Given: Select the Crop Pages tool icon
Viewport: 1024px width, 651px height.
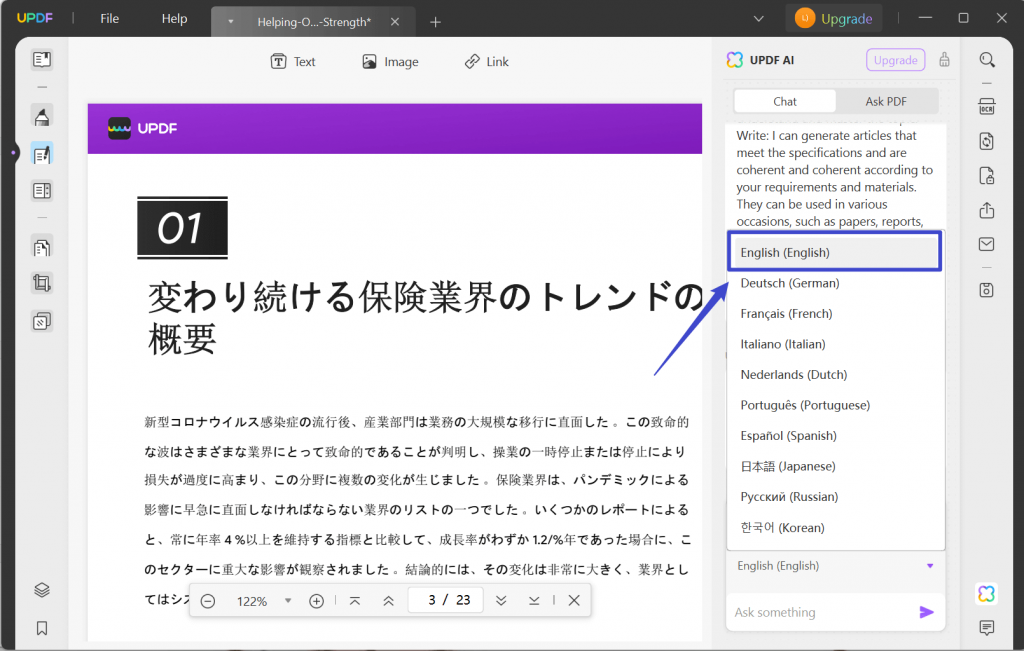Looking at the screenshot, I should coord(42,283).
